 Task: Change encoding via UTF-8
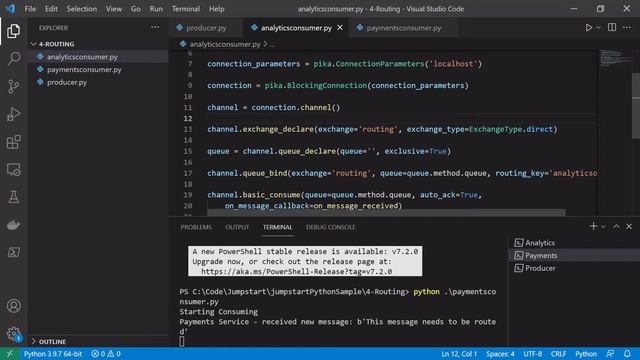pyautogui.click(x=533, y=354)
